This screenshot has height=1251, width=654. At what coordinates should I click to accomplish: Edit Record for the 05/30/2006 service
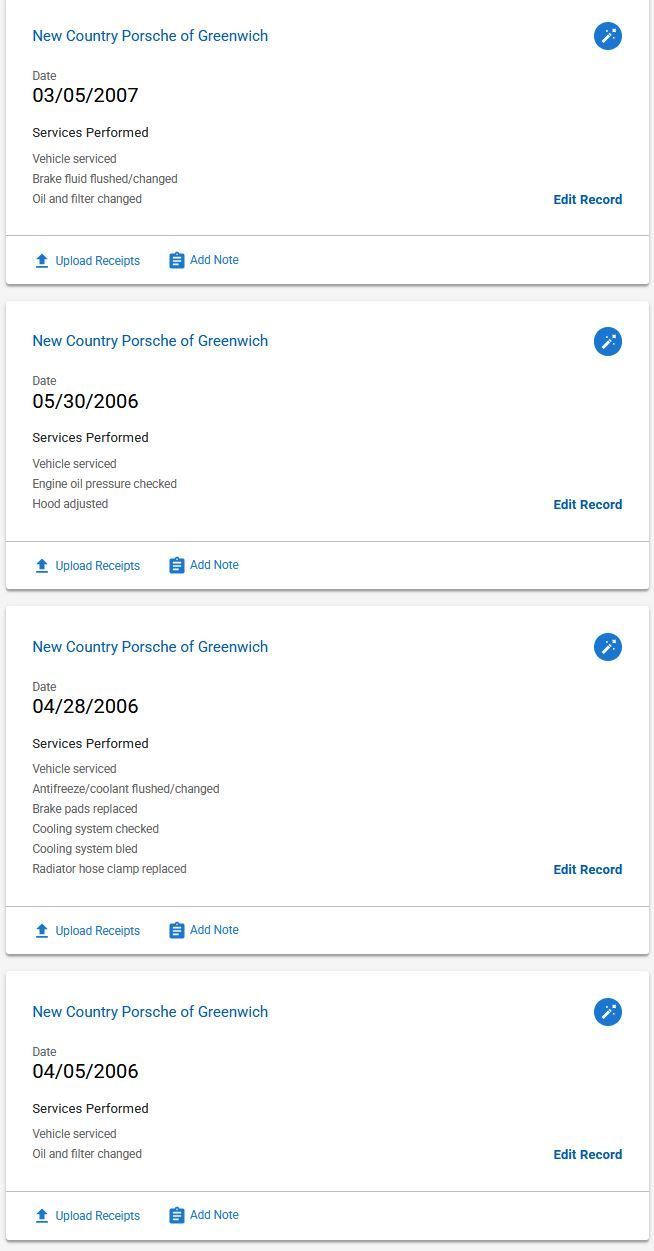pyautogui.click(x=587, y=505)
